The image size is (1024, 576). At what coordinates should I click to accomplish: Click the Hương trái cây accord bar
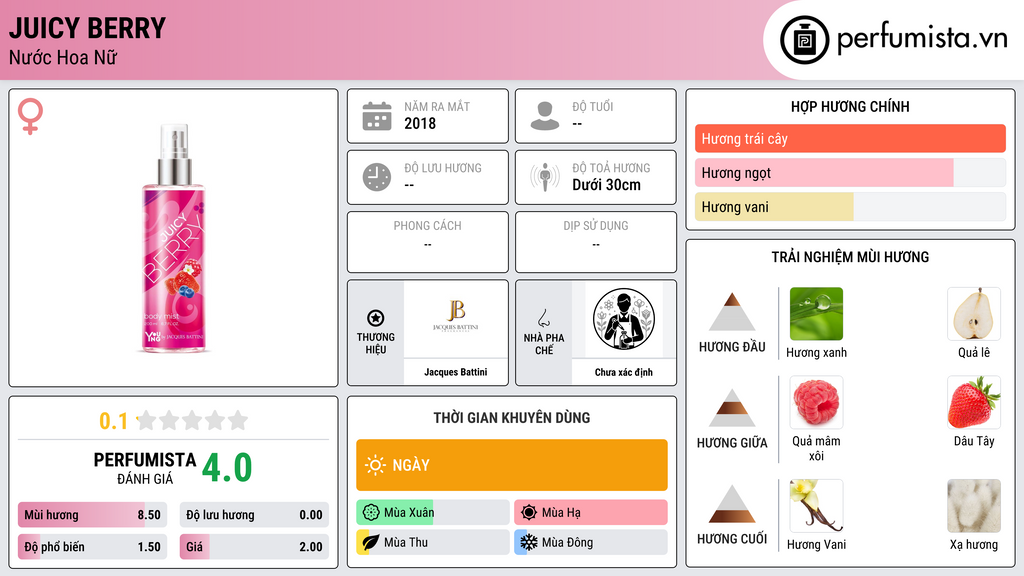850,138
